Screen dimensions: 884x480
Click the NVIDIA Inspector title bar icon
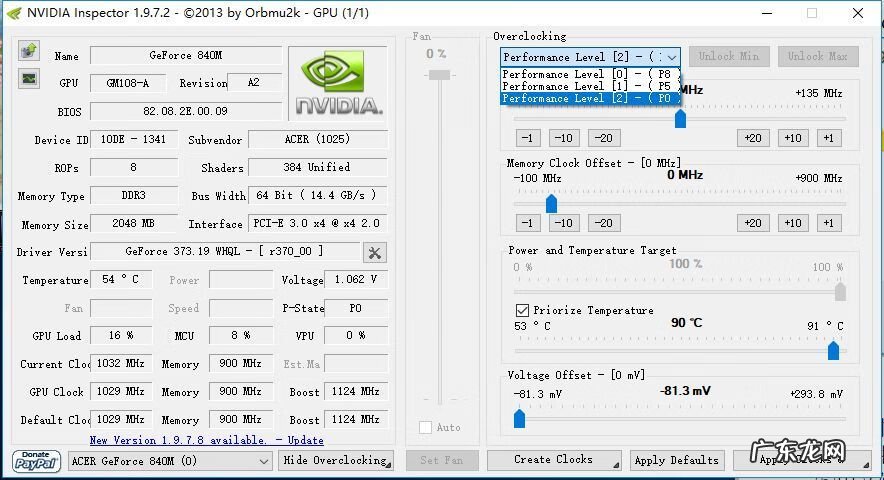tap(14, 13)
